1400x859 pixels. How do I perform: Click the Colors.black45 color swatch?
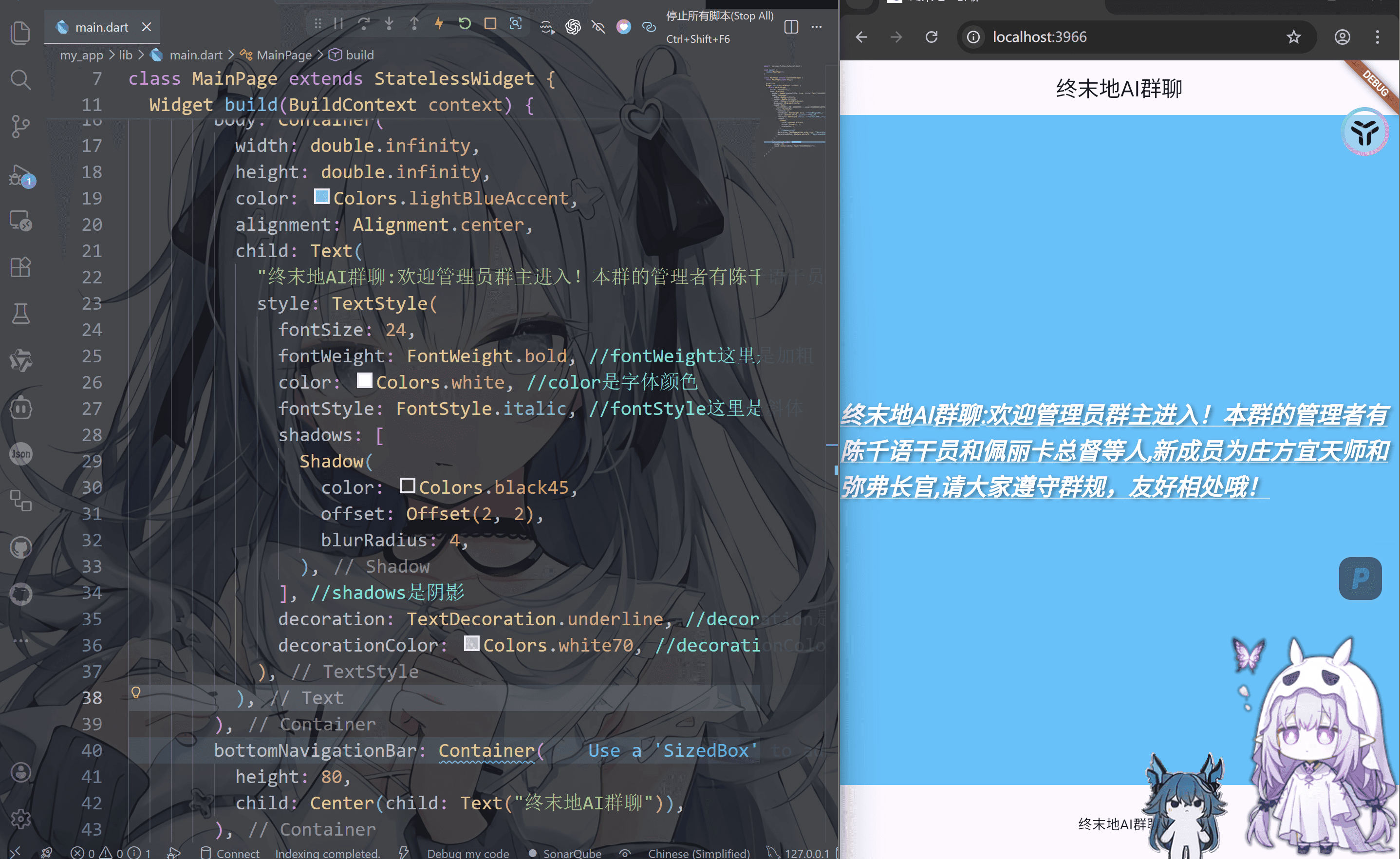coord(408,486)
